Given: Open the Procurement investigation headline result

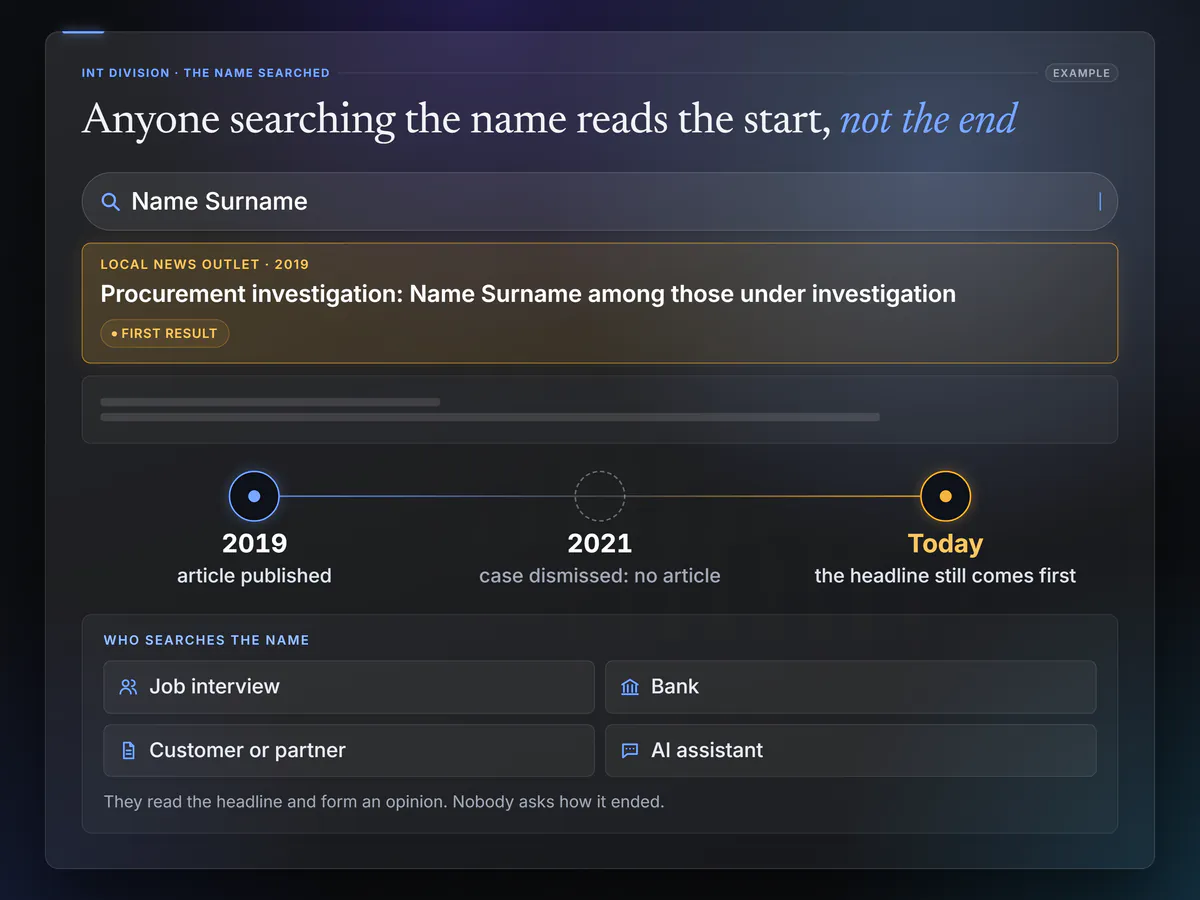Looking at the screenshot, I should point(528,294).
